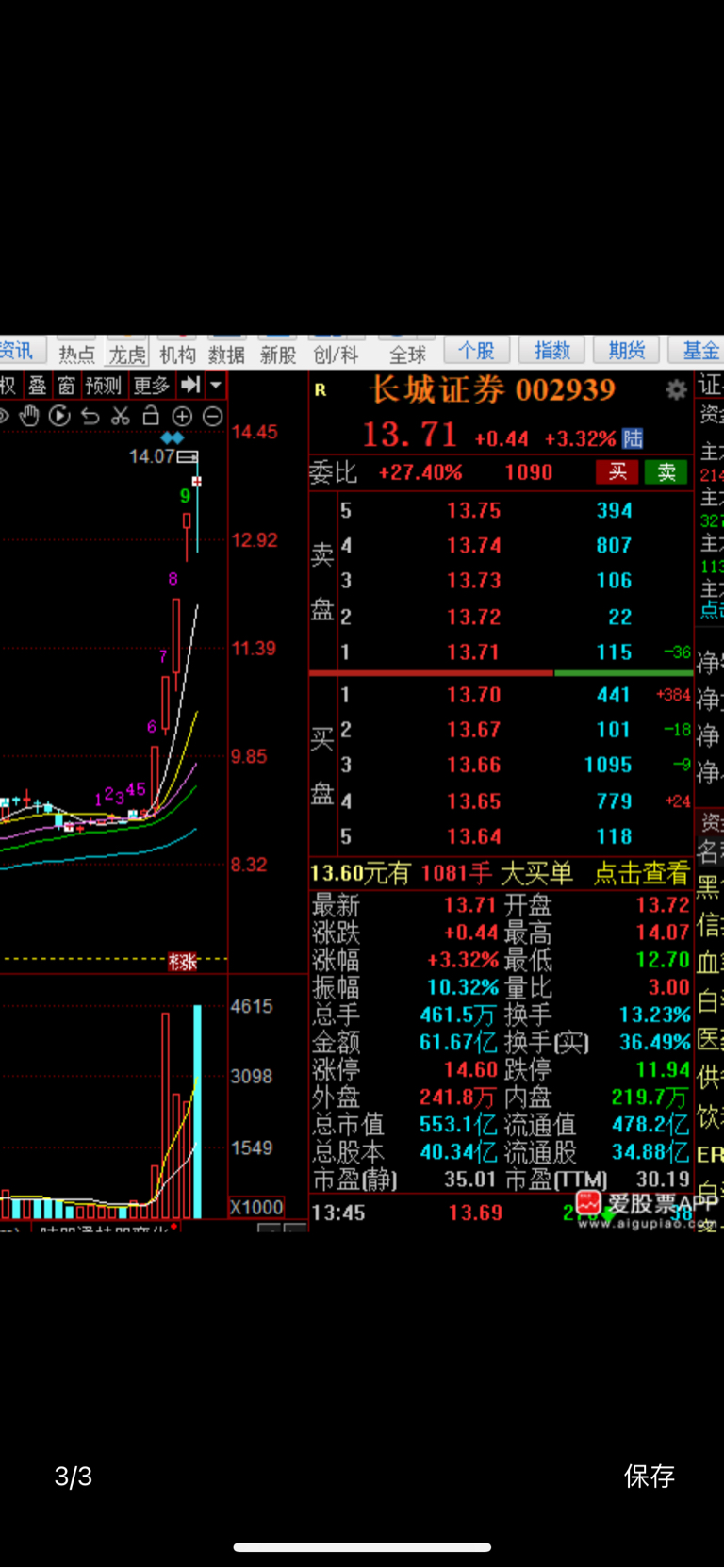
Task: Open the toolbar dropdown triangle
Action: click(x=216, y=385)
